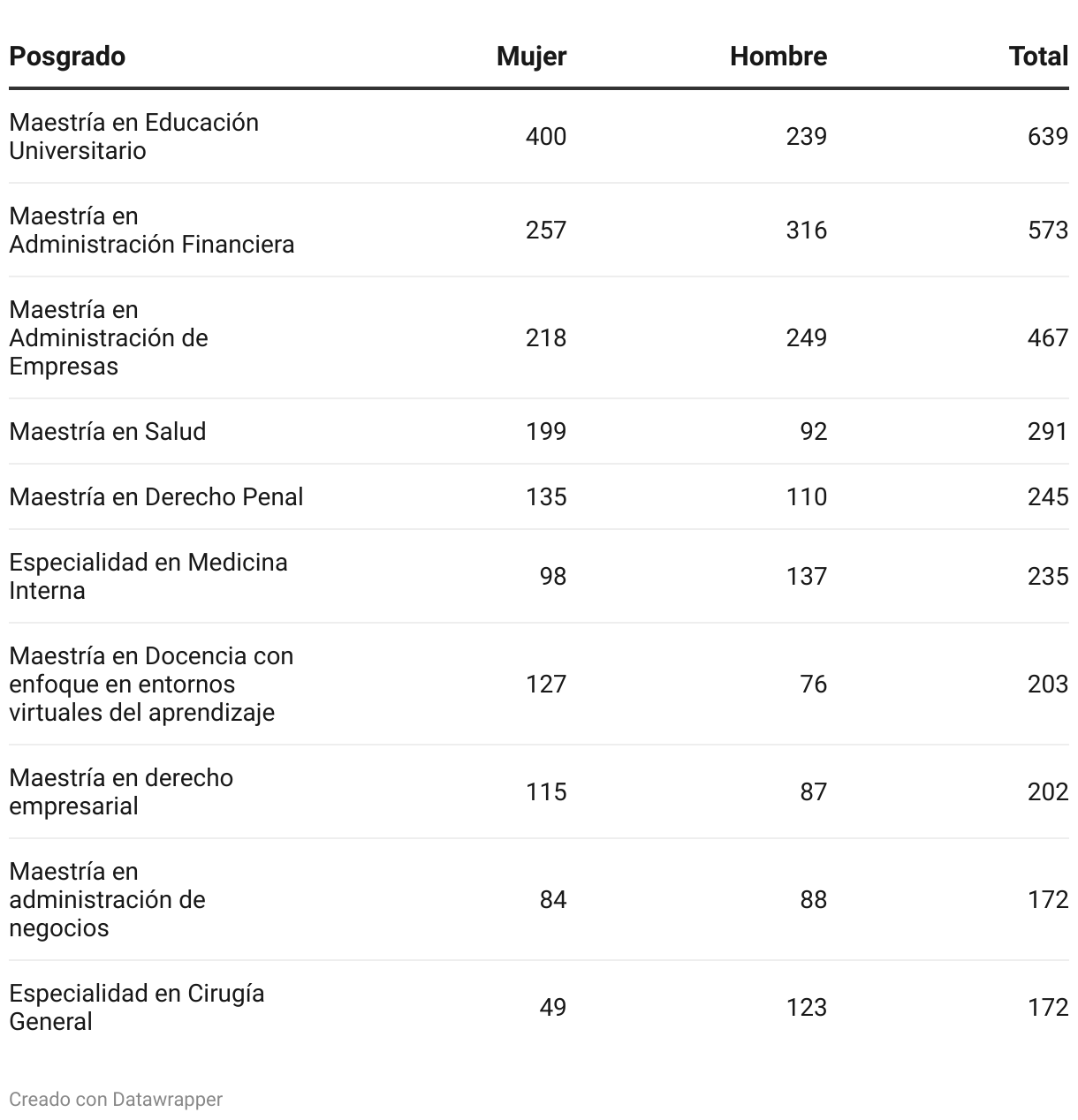This screenshot has width=1078, height=1120.
Task: Click the Hombre column header
Action: [x=778, y=57]
